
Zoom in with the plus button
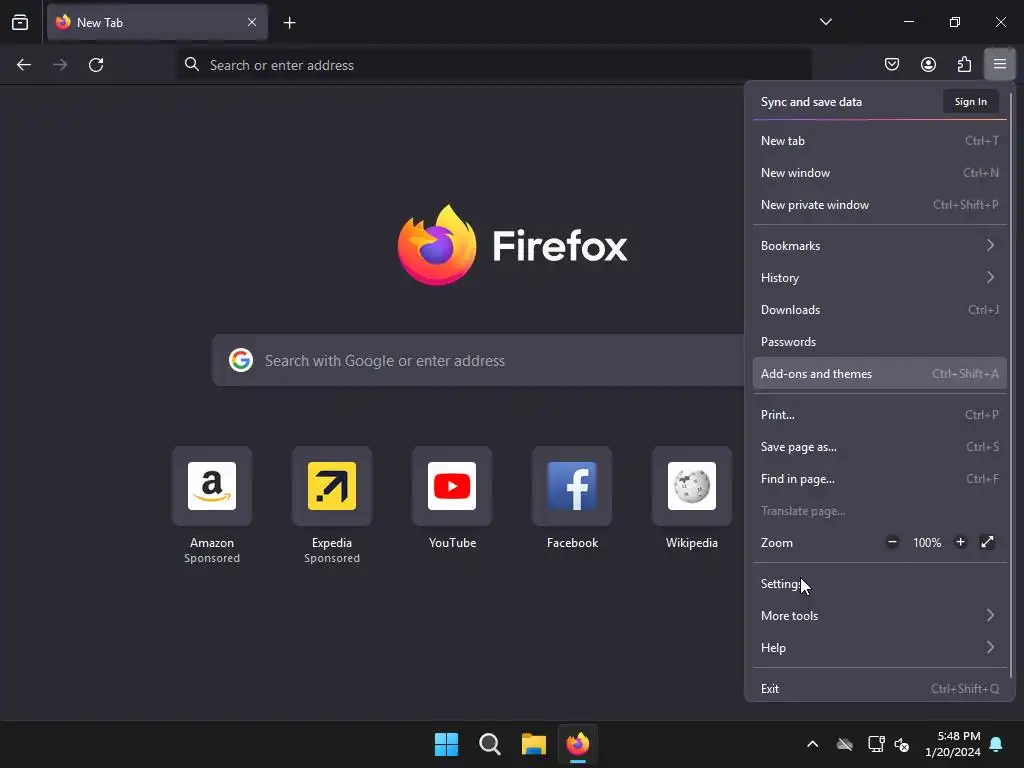point(960,542)
